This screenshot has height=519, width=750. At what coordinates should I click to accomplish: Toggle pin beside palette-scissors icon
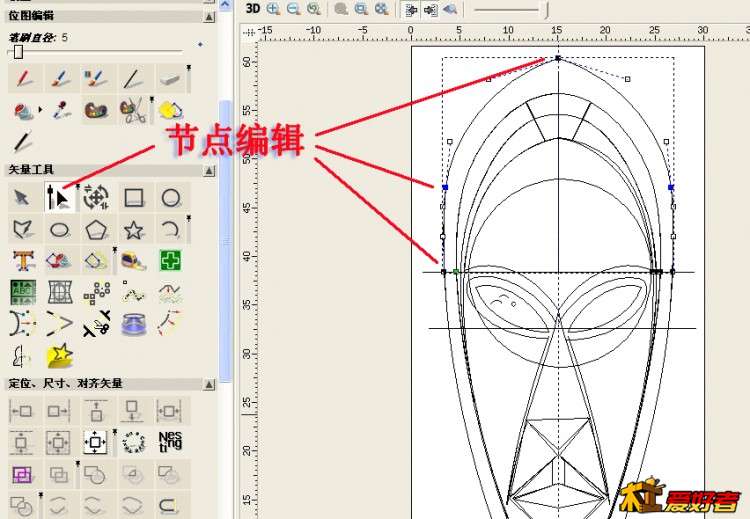[152, 100]
